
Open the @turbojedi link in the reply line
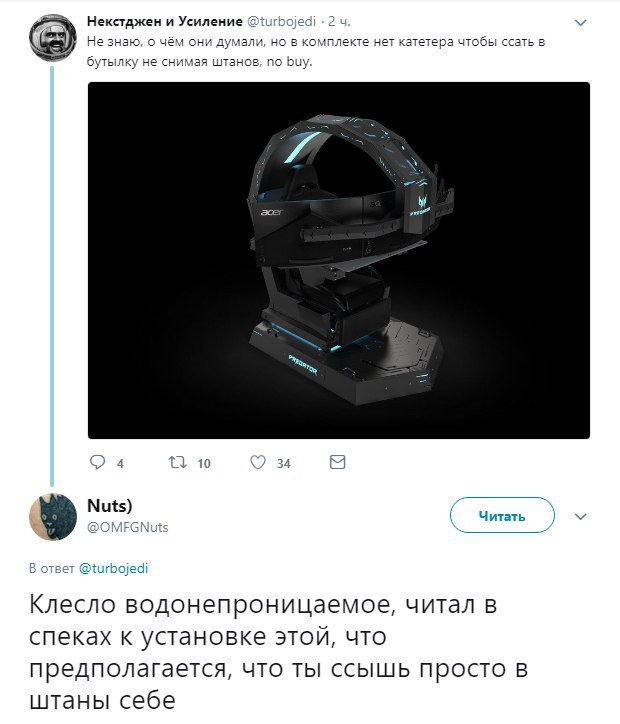(x=114, y=568)
